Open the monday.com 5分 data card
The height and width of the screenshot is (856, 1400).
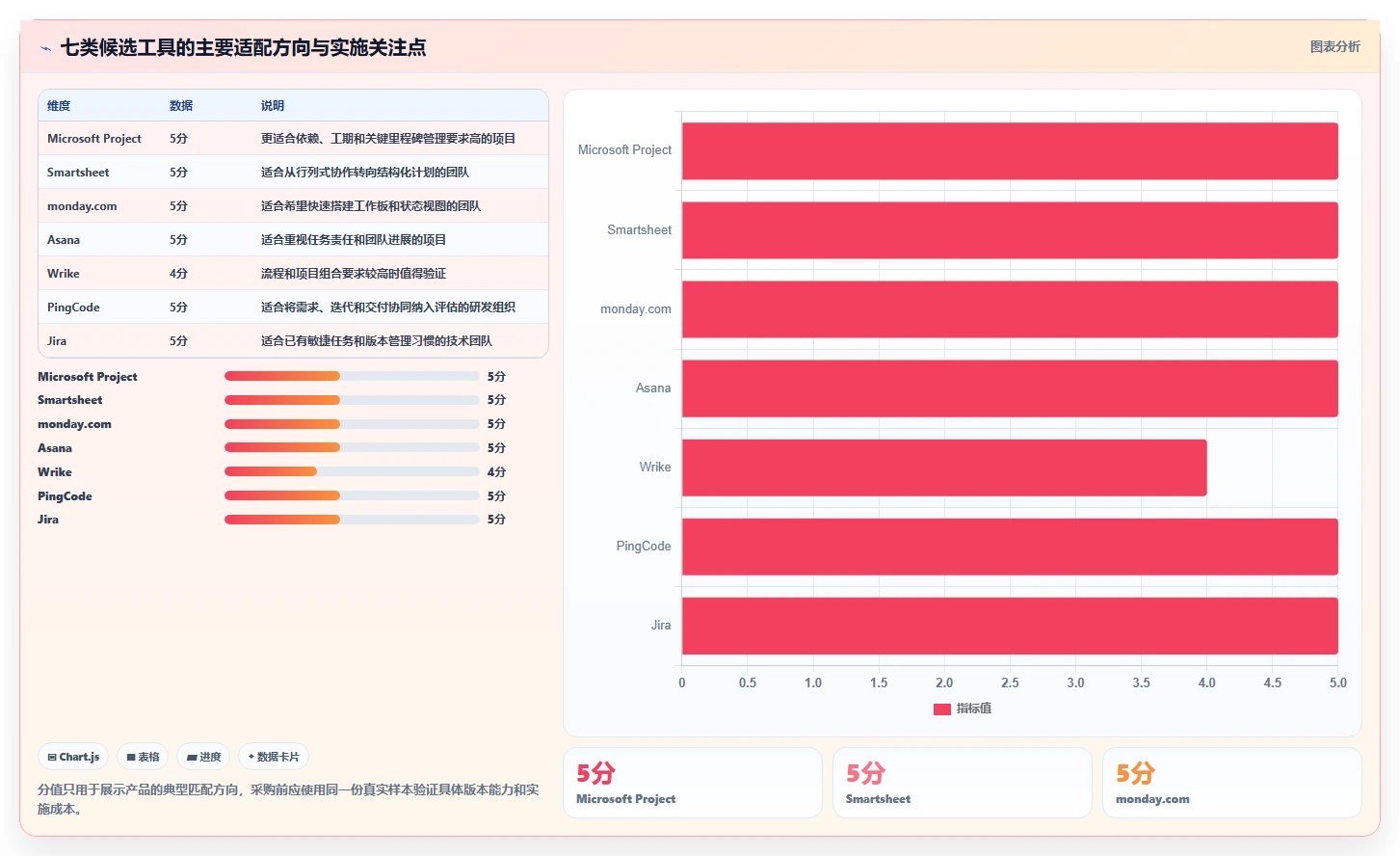coord(1232,783)
